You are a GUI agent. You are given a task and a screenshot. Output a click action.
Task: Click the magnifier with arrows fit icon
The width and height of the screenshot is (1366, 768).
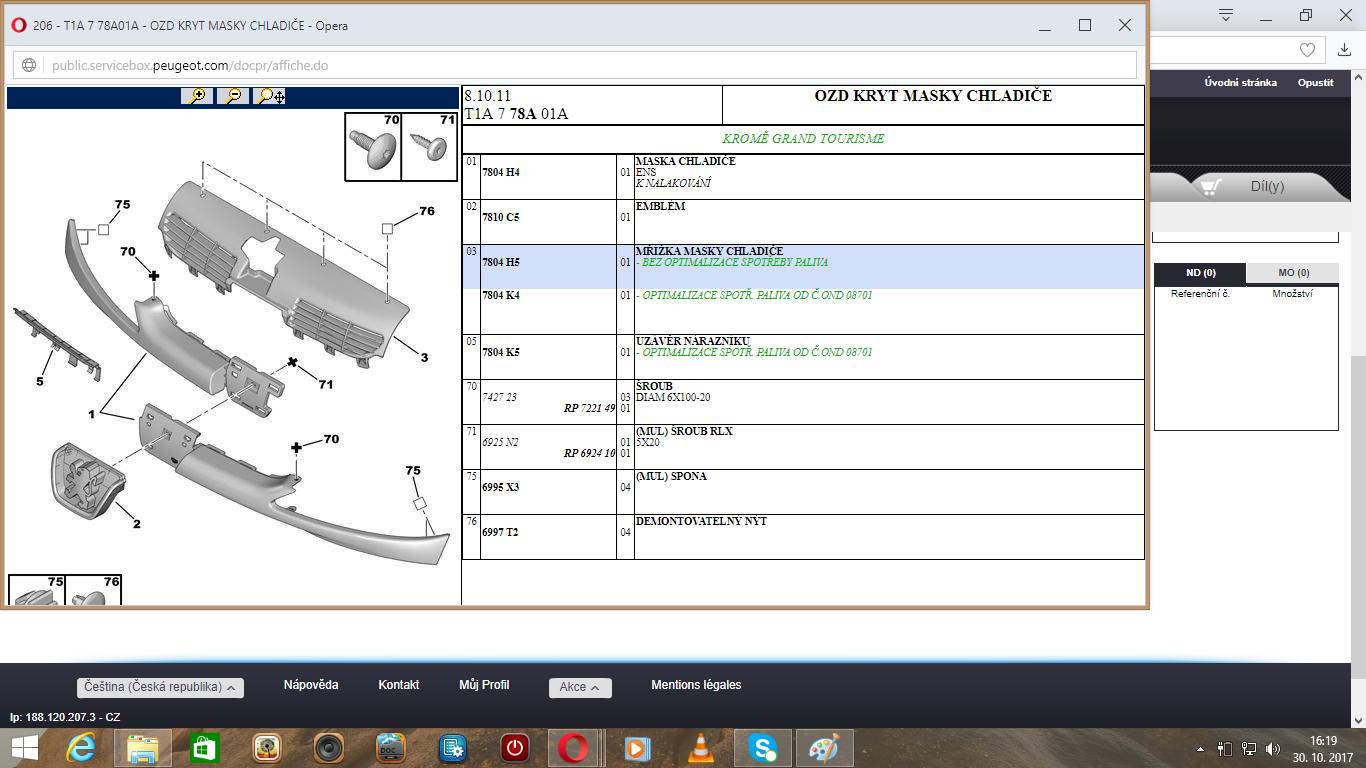click(269, 96)
